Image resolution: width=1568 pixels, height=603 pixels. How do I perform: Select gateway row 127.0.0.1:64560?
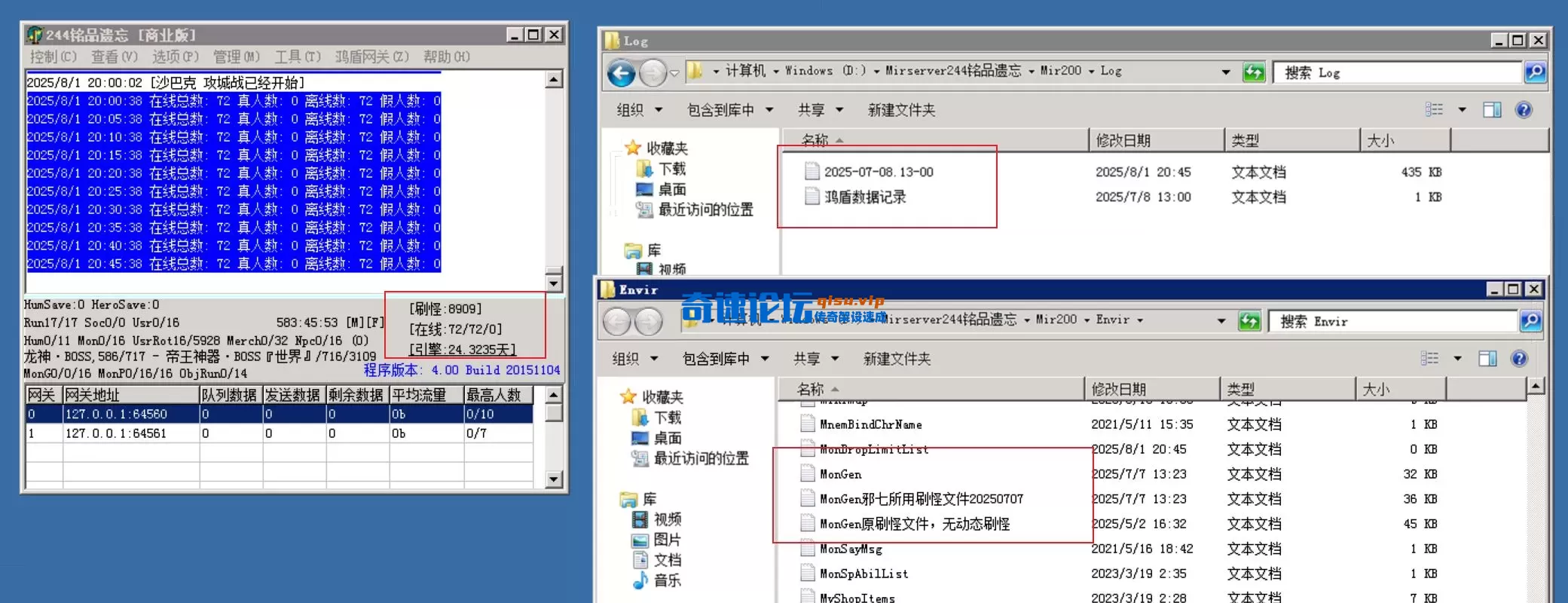[x=280, y=414]
